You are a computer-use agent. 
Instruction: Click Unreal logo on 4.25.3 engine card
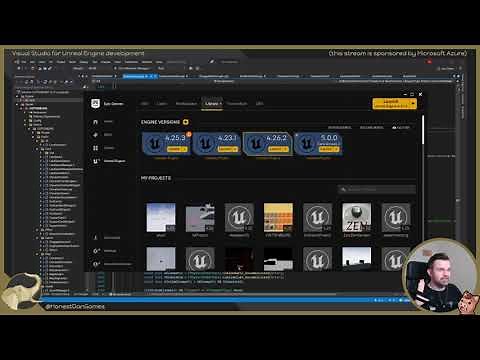click(154, 144)
